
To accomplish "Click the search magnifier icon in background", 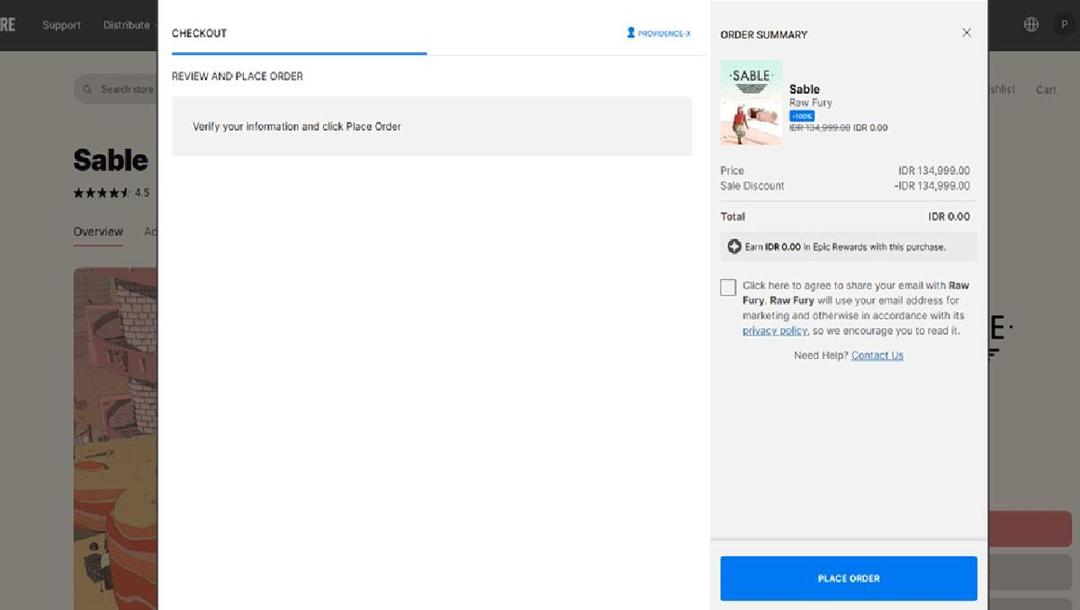I will (x=87, y=90).
